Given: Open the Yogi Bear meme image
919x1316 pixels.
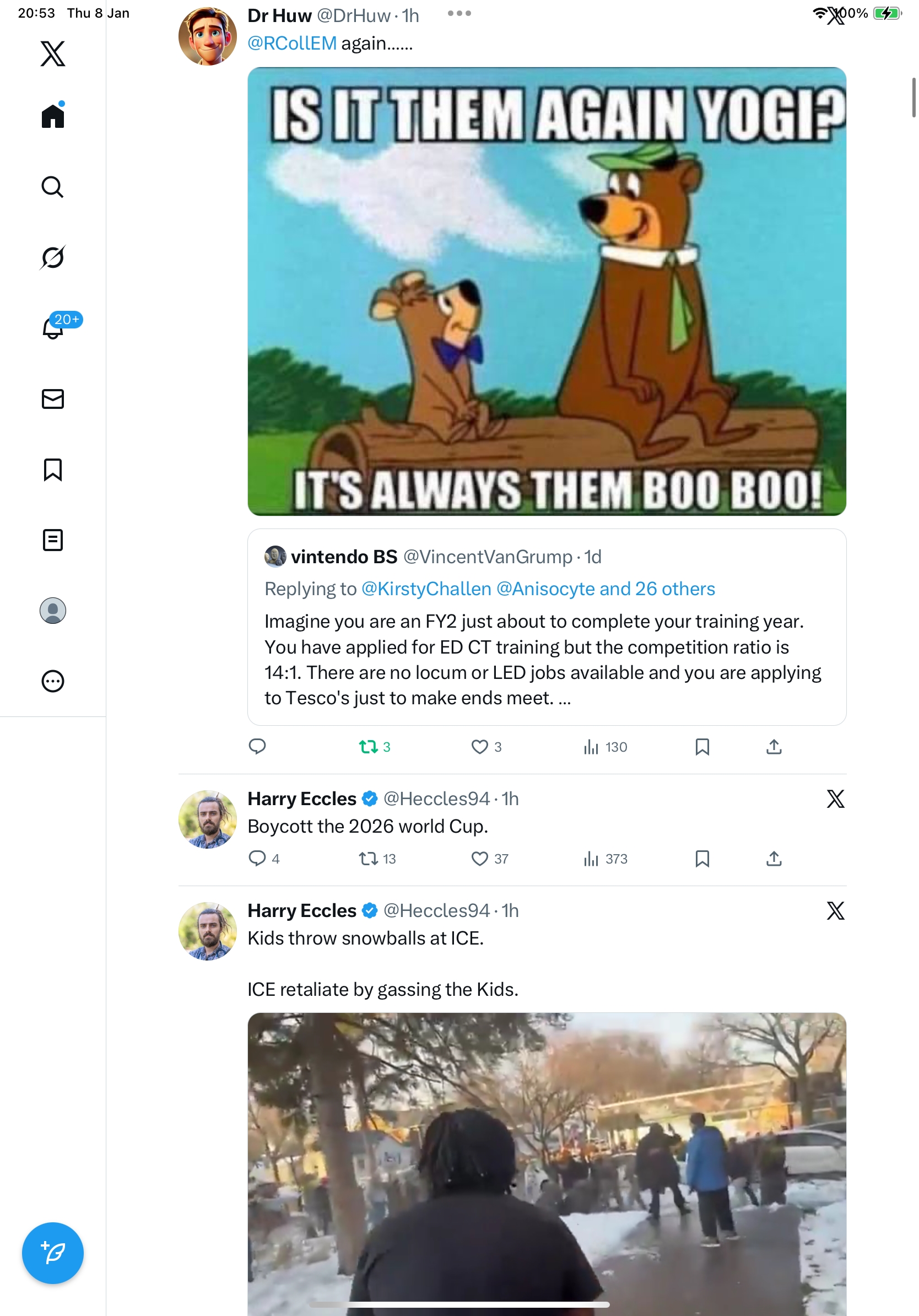Looking at the screenshot, I should 547,291.
